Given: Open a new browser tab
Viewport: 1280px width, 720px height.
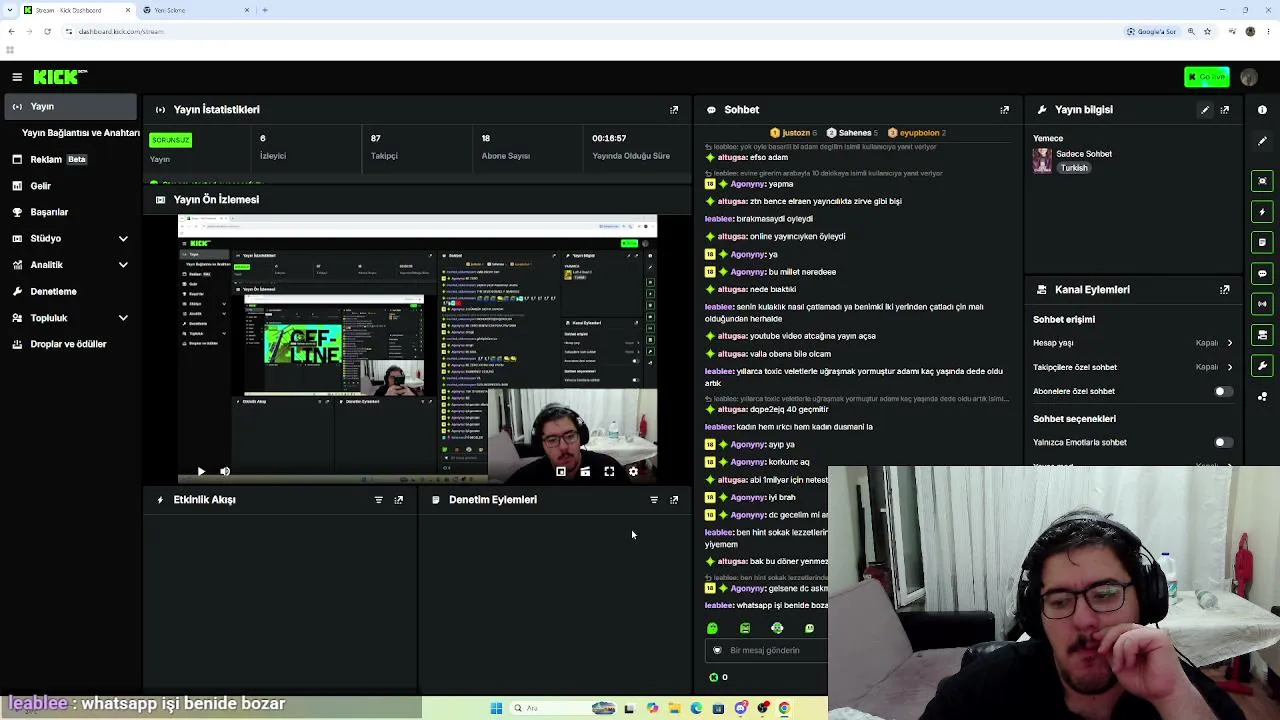Looking at the screenshot, I should click(265, 10).
